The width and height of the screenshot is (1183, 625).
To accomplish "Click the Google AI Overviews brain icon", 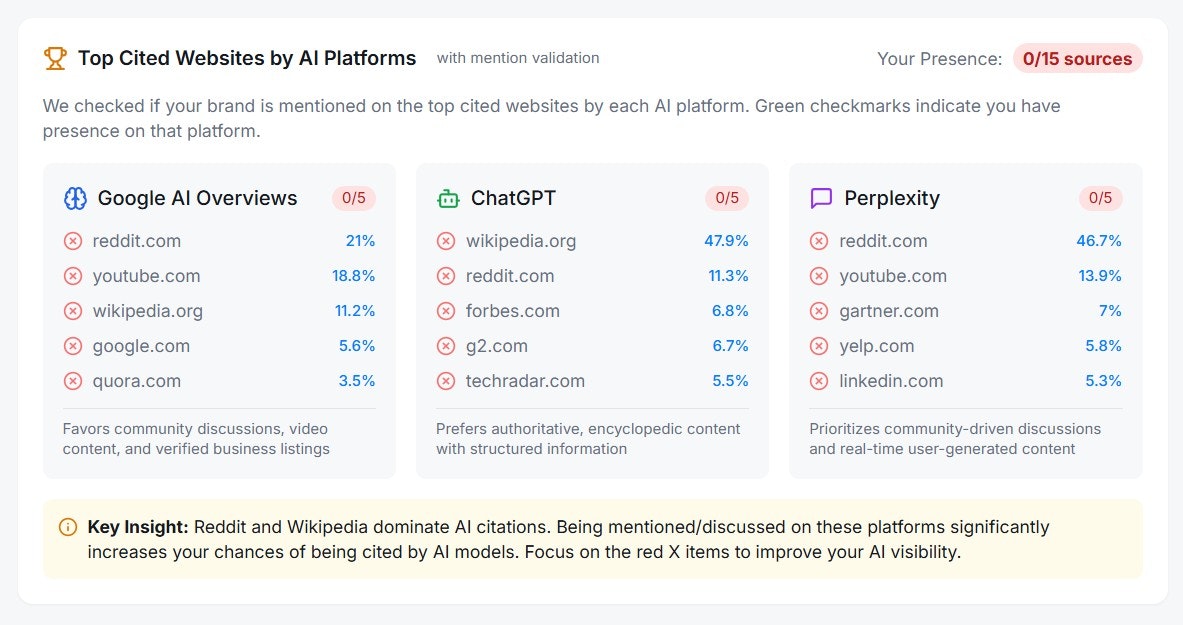I will click(x=75, y=199).
